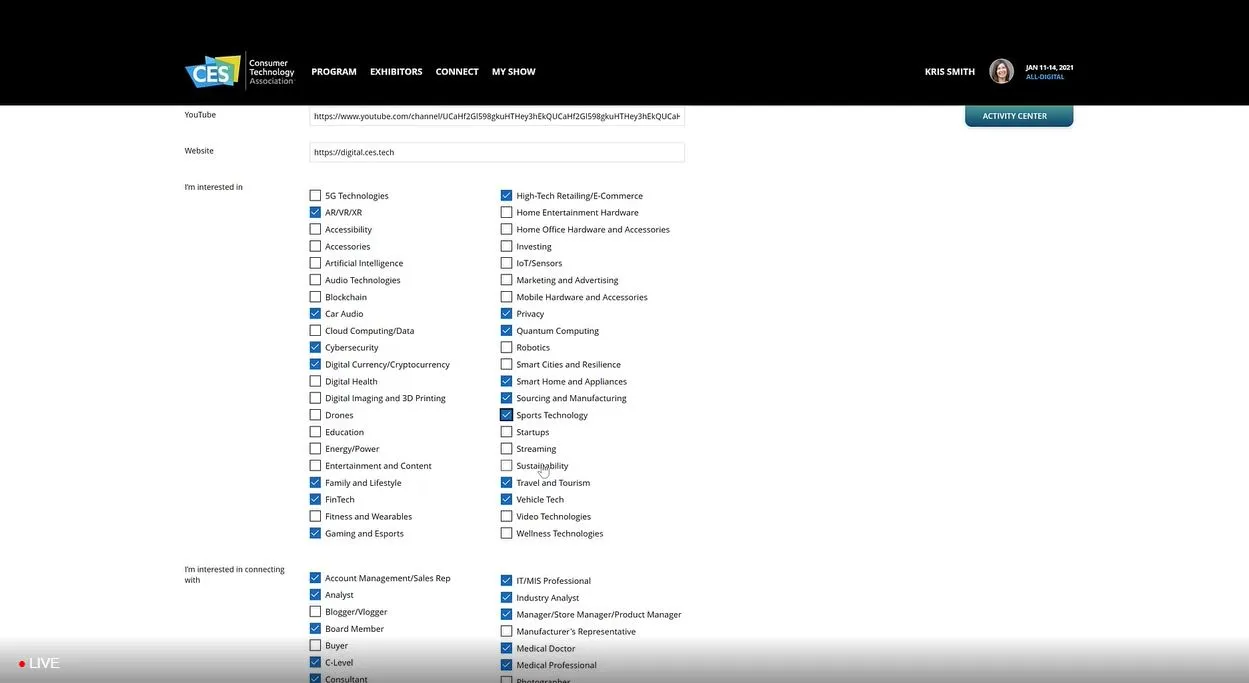This screenshot has height=683, width=1249.
Task: Check the Blockchain checkbox
Action: (x=315, y=297)
